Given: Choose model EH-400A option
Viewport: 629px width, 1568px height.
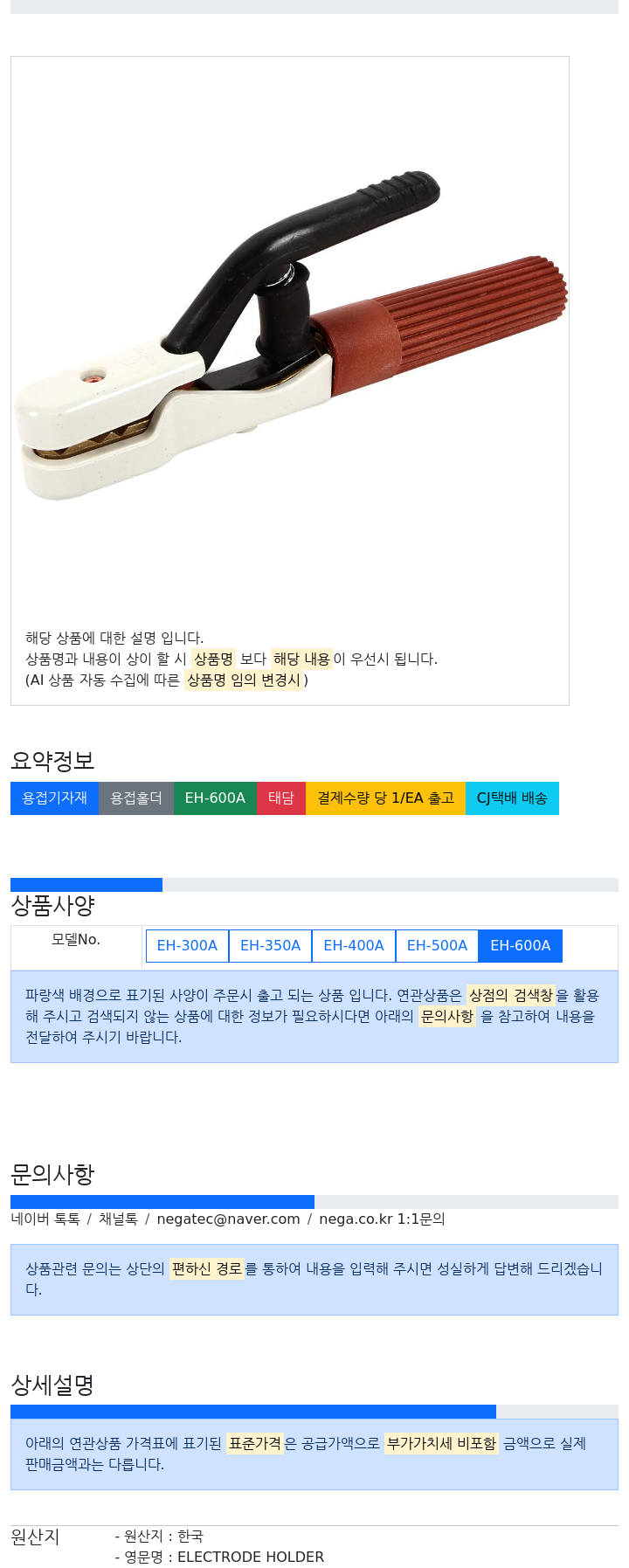Looking at the screenshot, I should point(354,946).
